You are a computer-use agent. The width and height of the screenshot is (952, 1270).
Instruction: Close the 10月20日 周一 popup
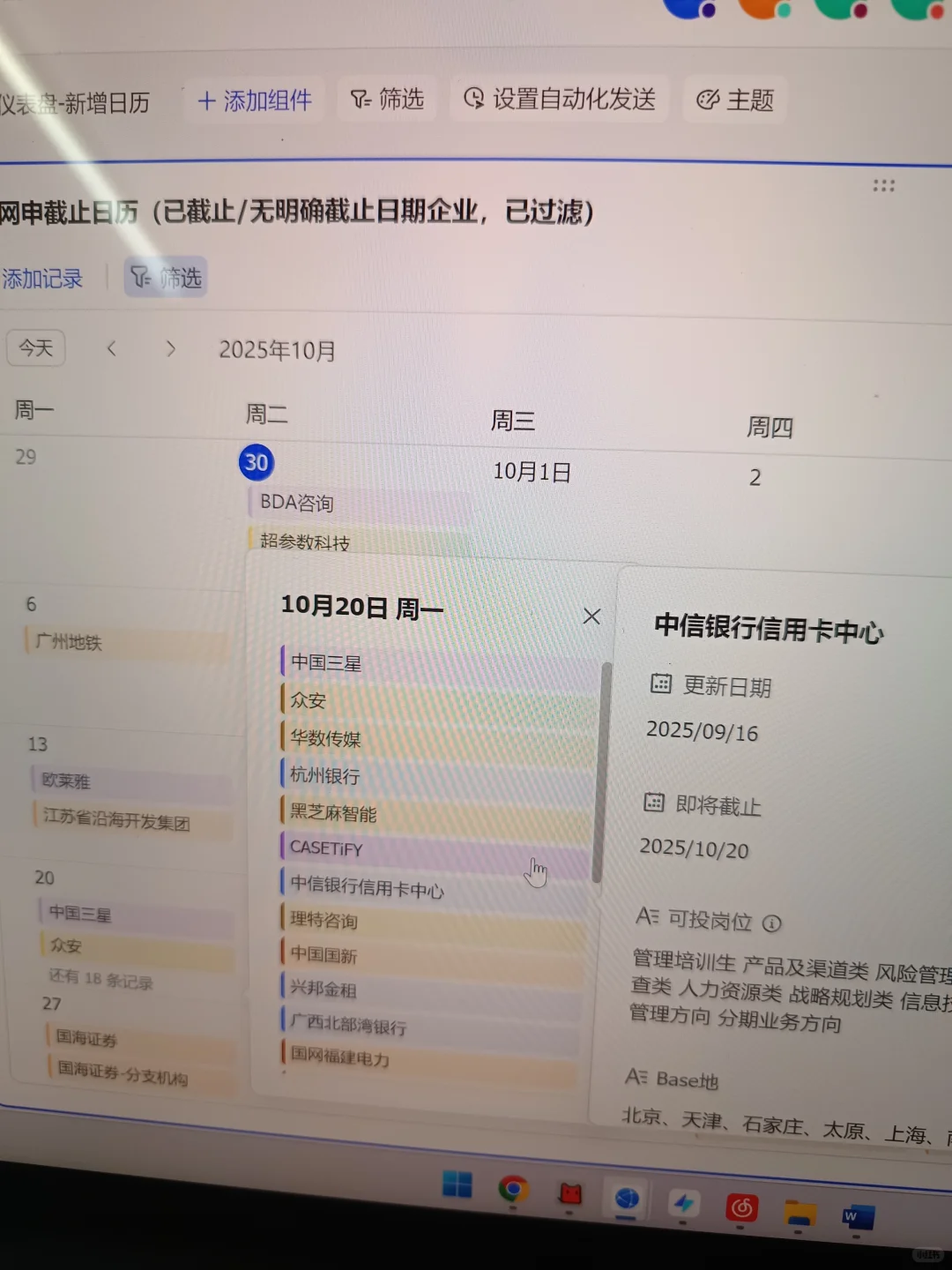click(591, 616)
